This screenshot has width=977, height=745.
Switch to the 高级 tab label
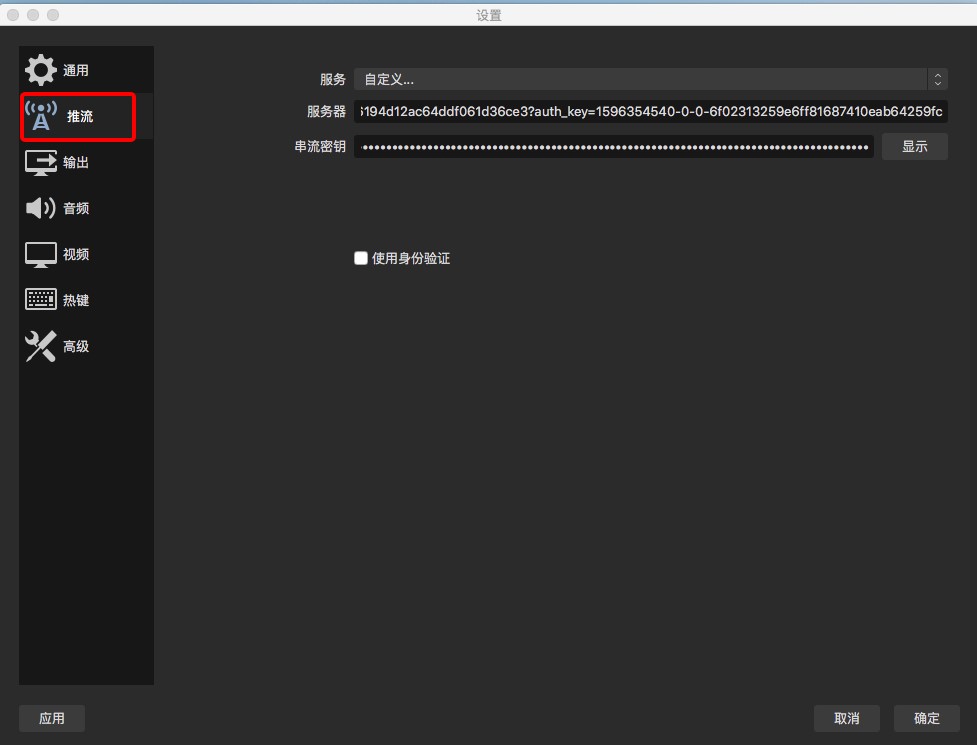76,346
